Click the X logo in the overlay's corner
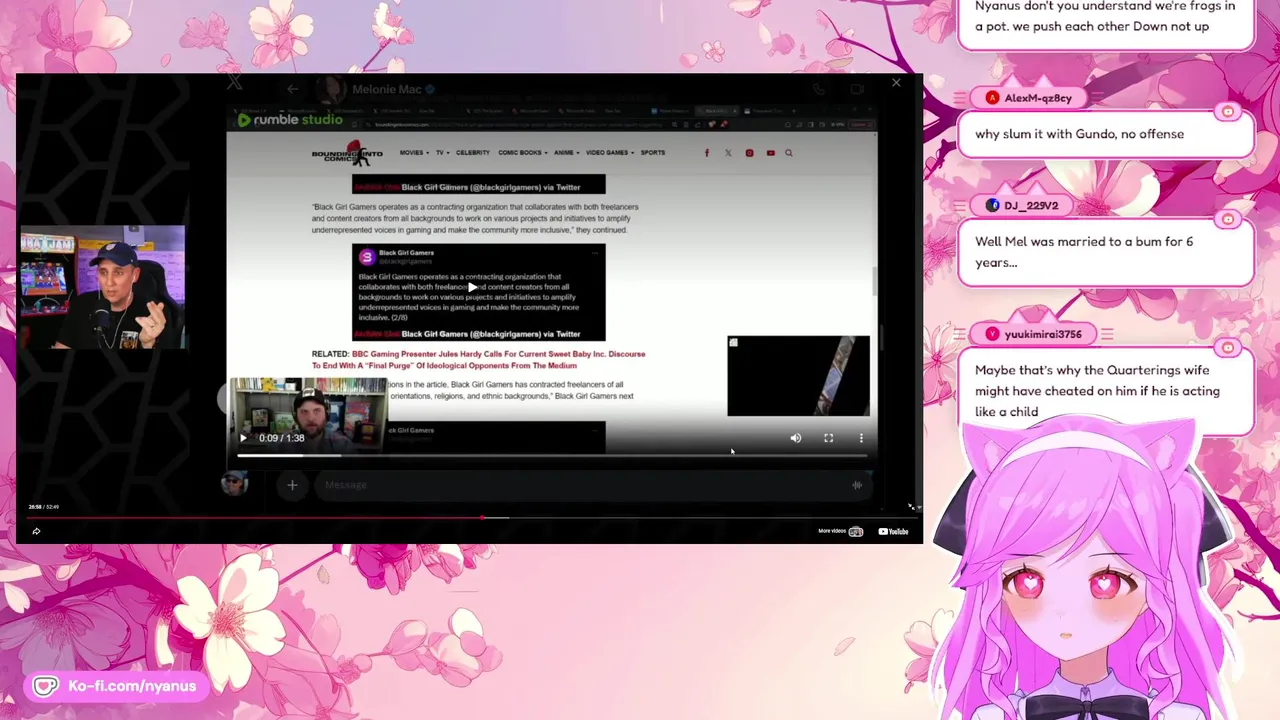This screenshot has width=1280, height=720. coord(234,82)
